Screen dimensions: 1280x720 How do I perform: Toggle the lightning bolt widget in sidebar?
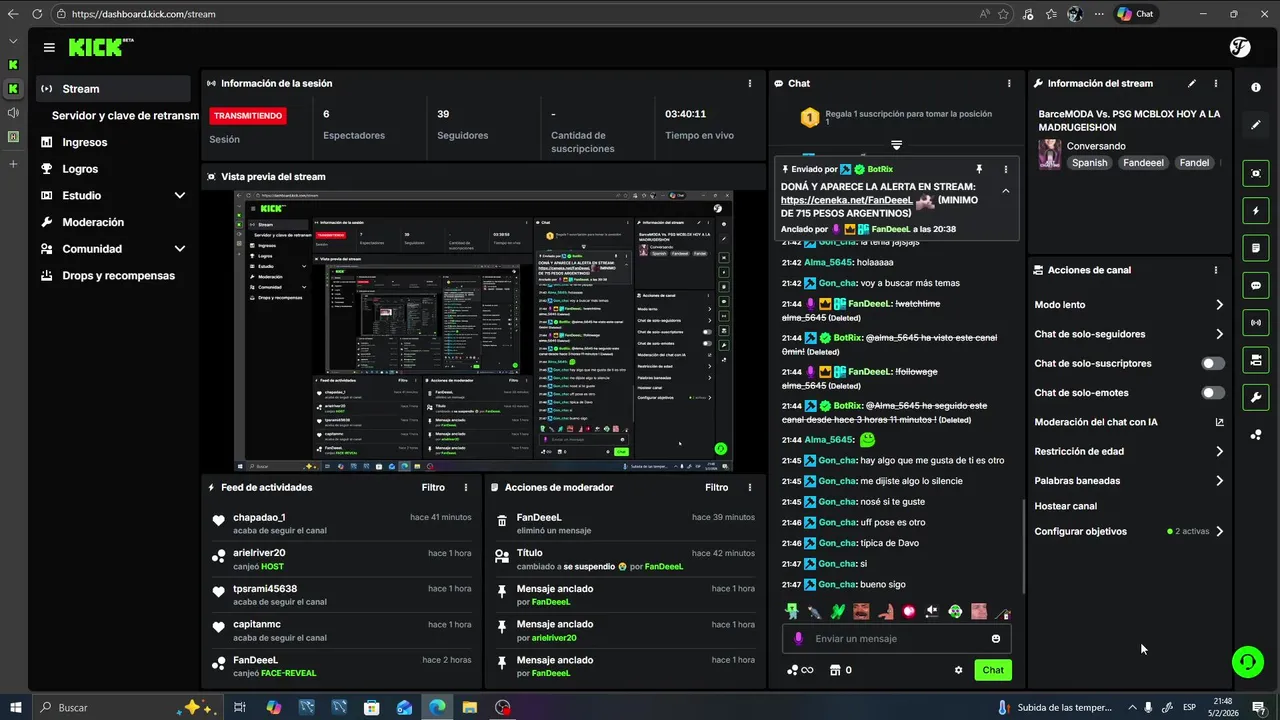[x=1256, y=211]
